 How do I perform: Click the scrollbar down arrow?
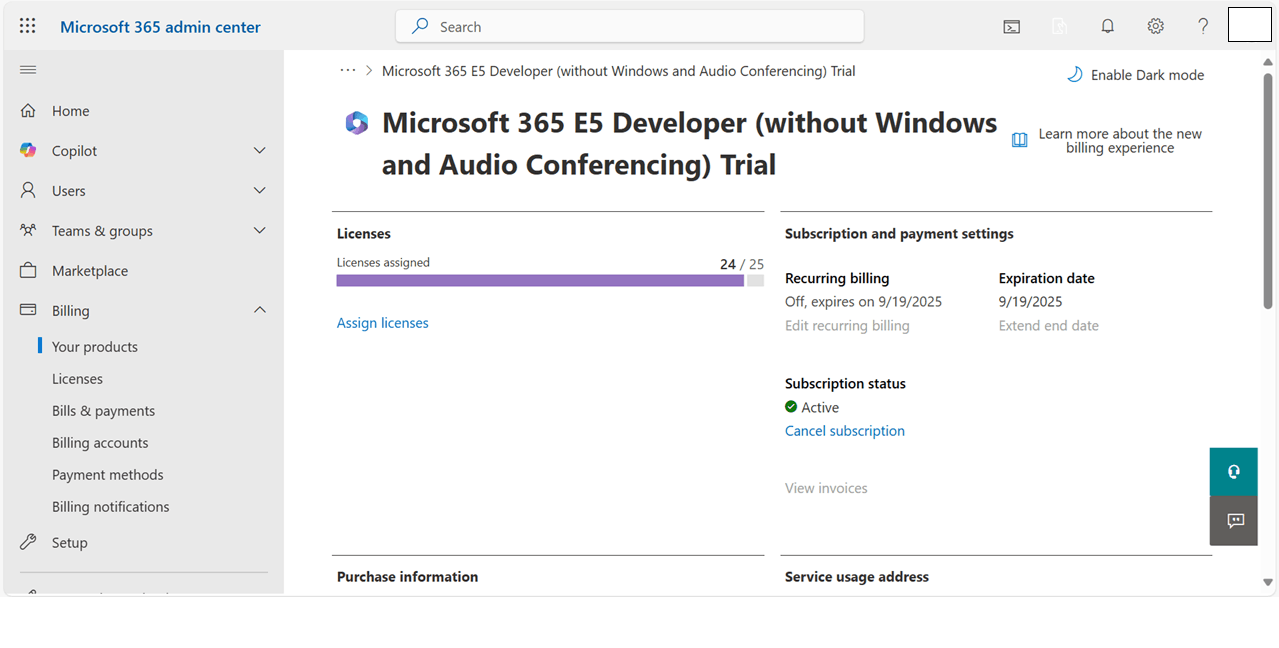[1268, 582]
